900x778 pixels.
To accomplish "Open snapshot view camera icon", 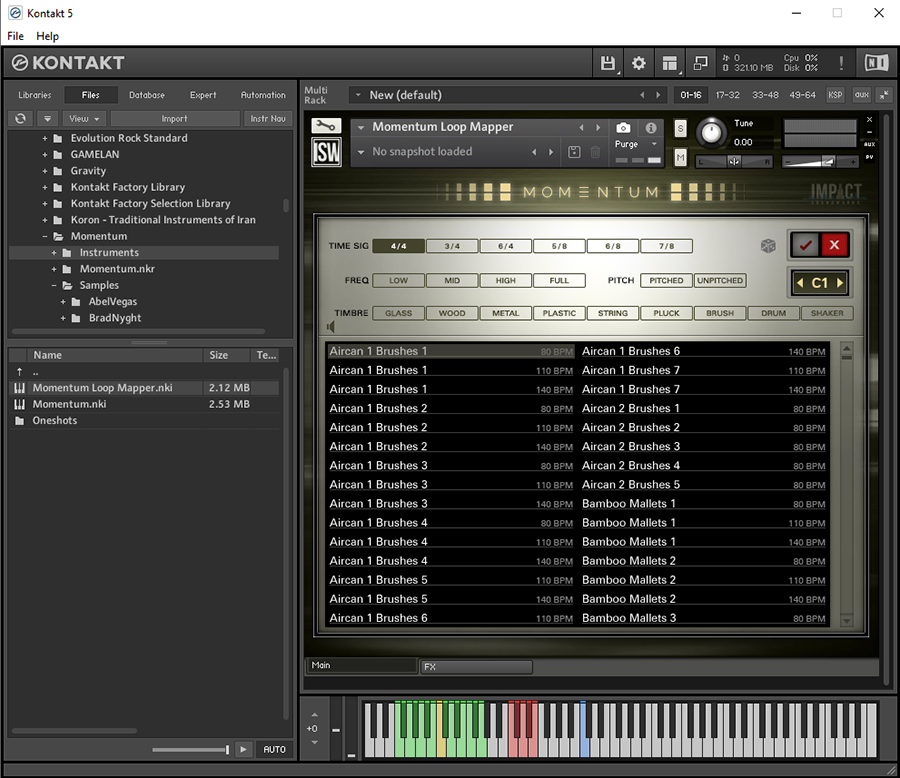I will point(623,127).
